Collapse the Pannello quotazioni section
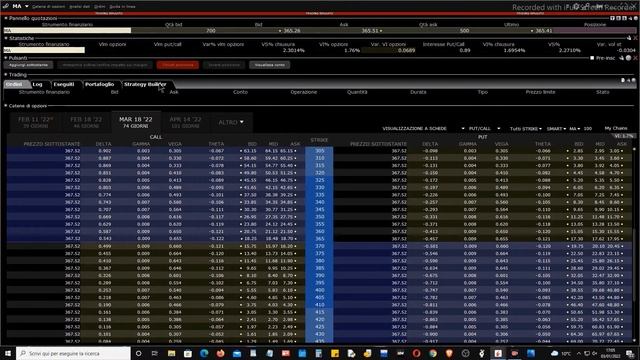This screenshot has width=640, height=360. tap(6, 18)
